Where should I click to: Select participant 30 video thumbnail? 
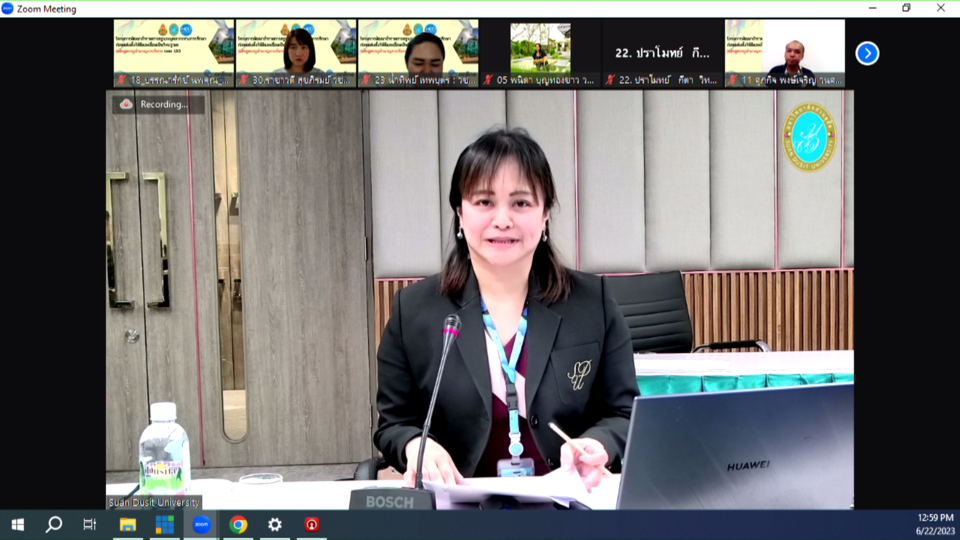click(296, 47)
